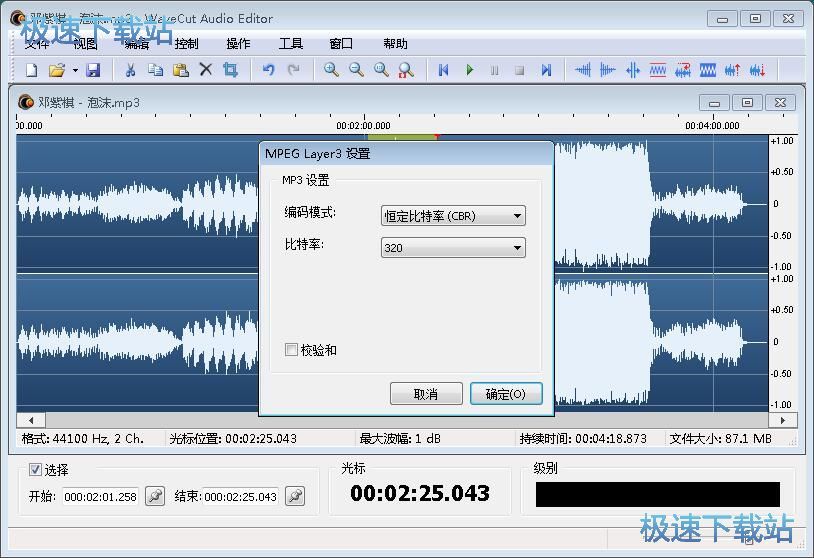Open the 控制 menu

(x=186, y=44)
